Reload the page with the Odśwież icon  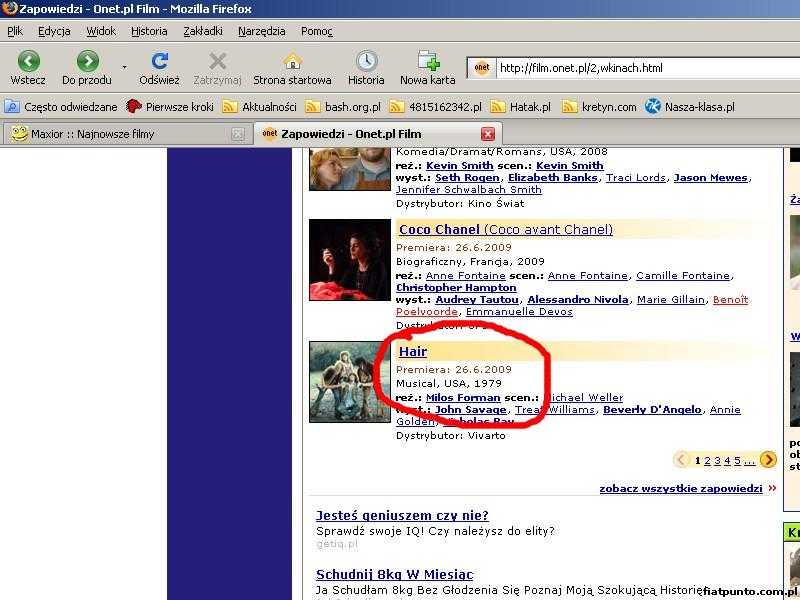click(x=160, y=61)
